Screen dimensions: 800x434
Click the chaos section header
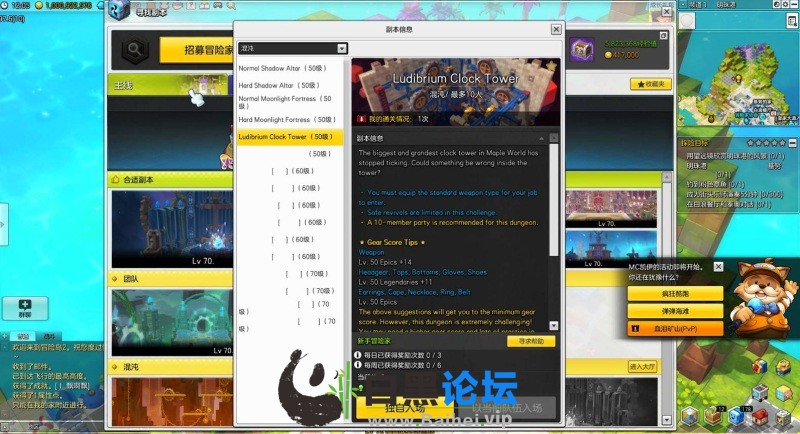pos(171,367)
